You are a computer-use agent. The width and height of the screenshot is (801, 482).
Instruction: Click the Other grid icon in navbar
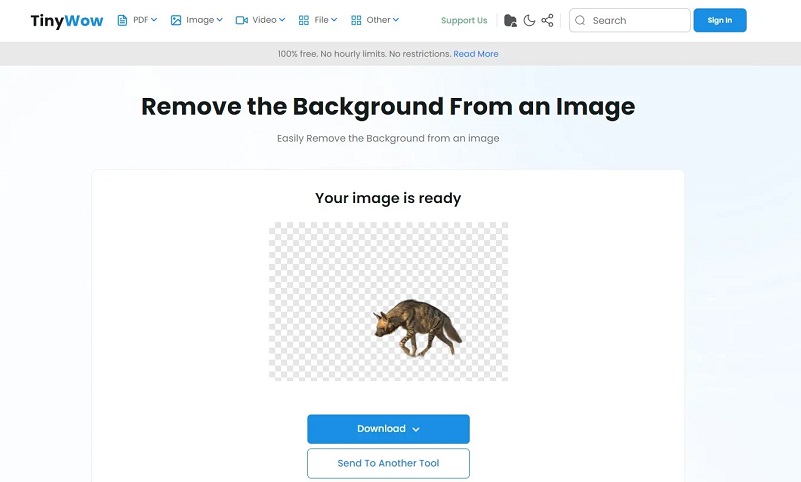tap(356, 20)
